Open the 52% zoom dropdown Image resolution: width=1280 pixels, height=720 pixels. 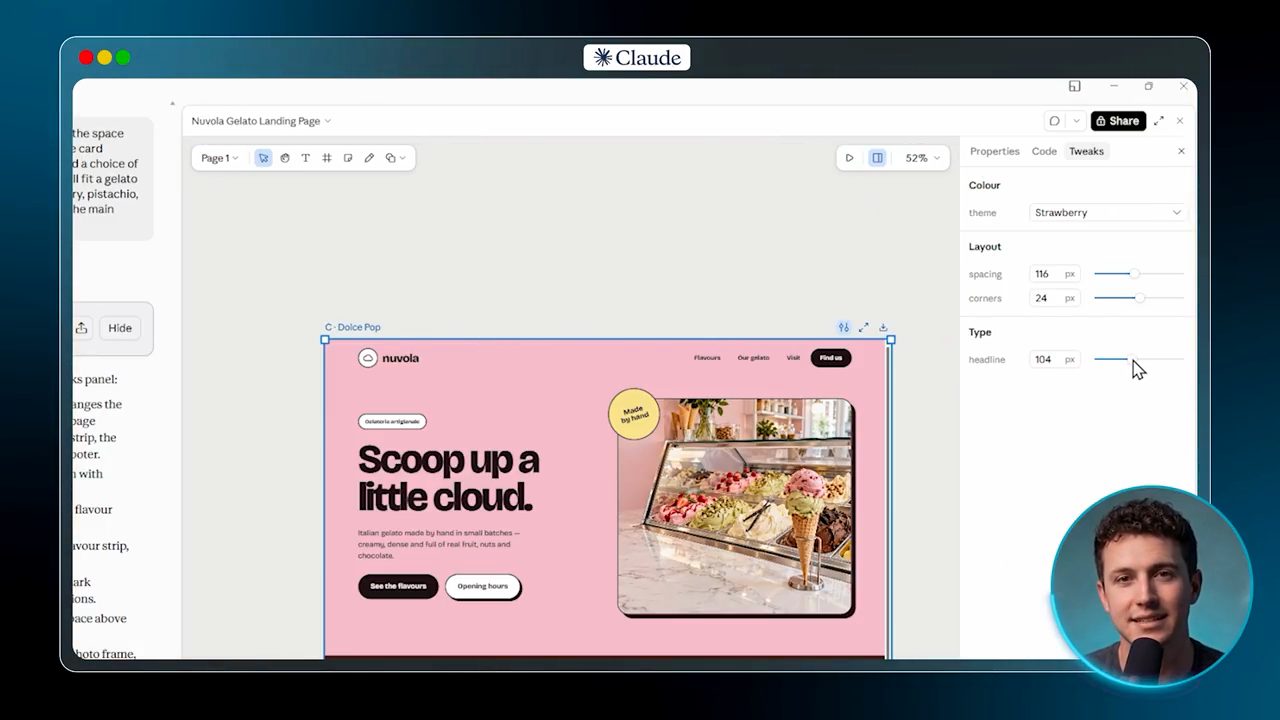click(922, 158)
